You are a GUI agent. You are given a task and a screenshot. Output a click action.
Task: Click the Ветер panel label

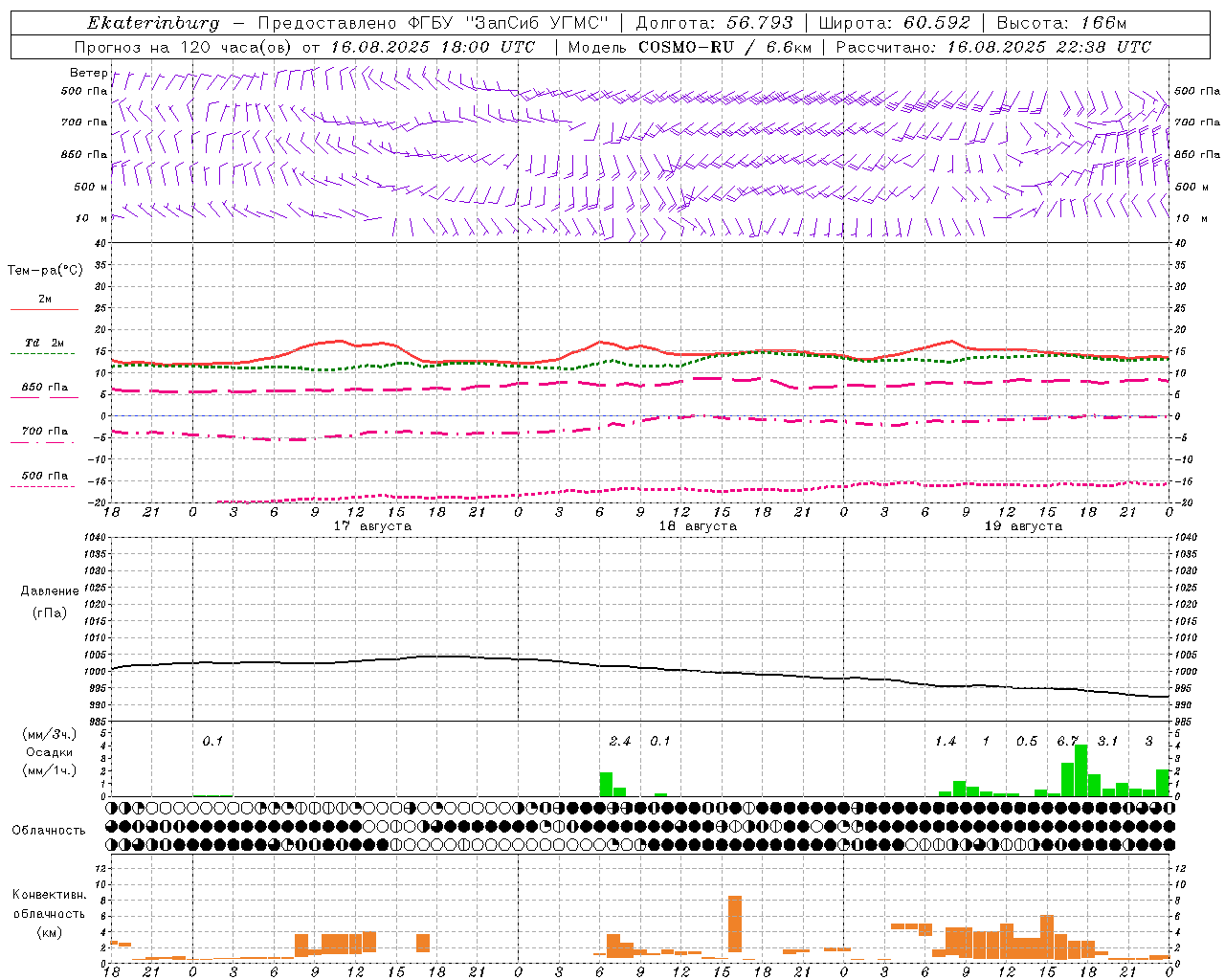[88, 73]
